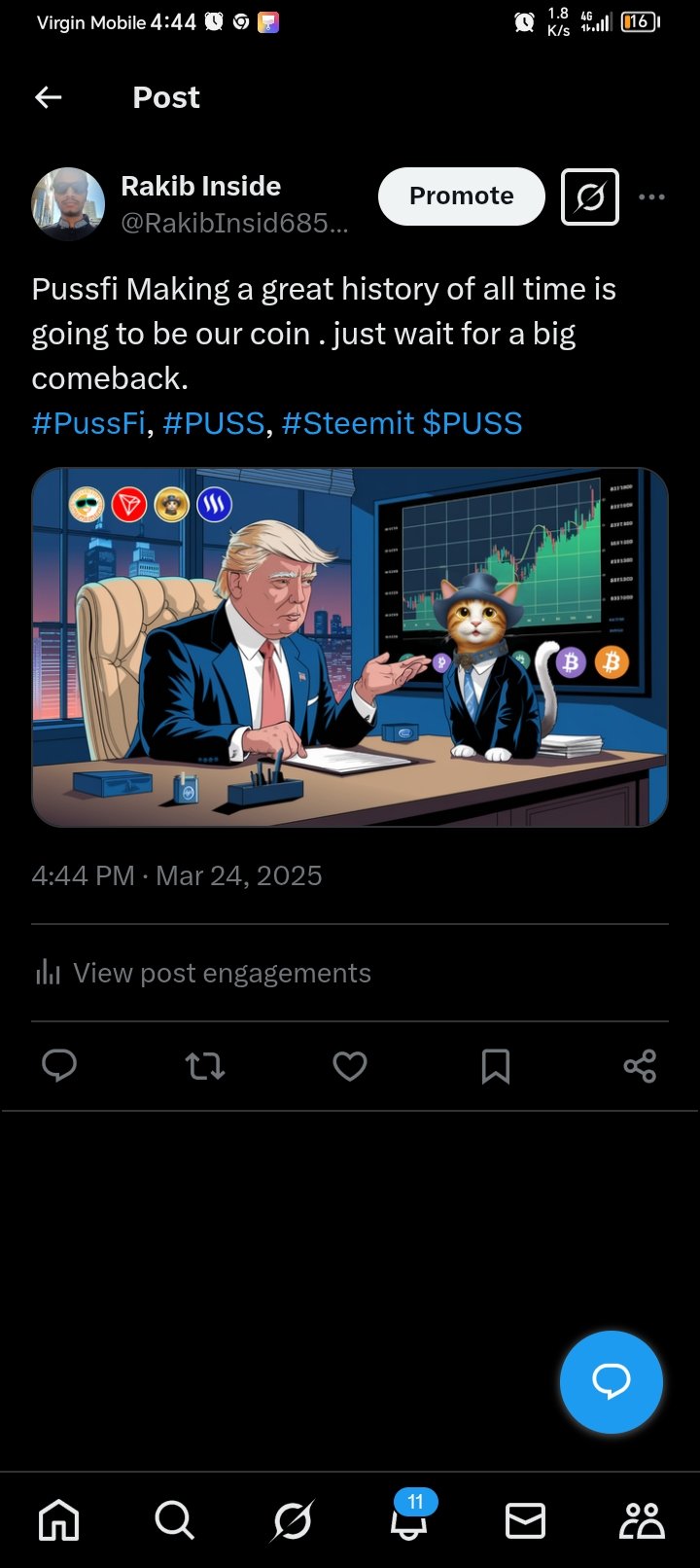Like the post with heart icon
The image size is (700, 1568).
350,1066
